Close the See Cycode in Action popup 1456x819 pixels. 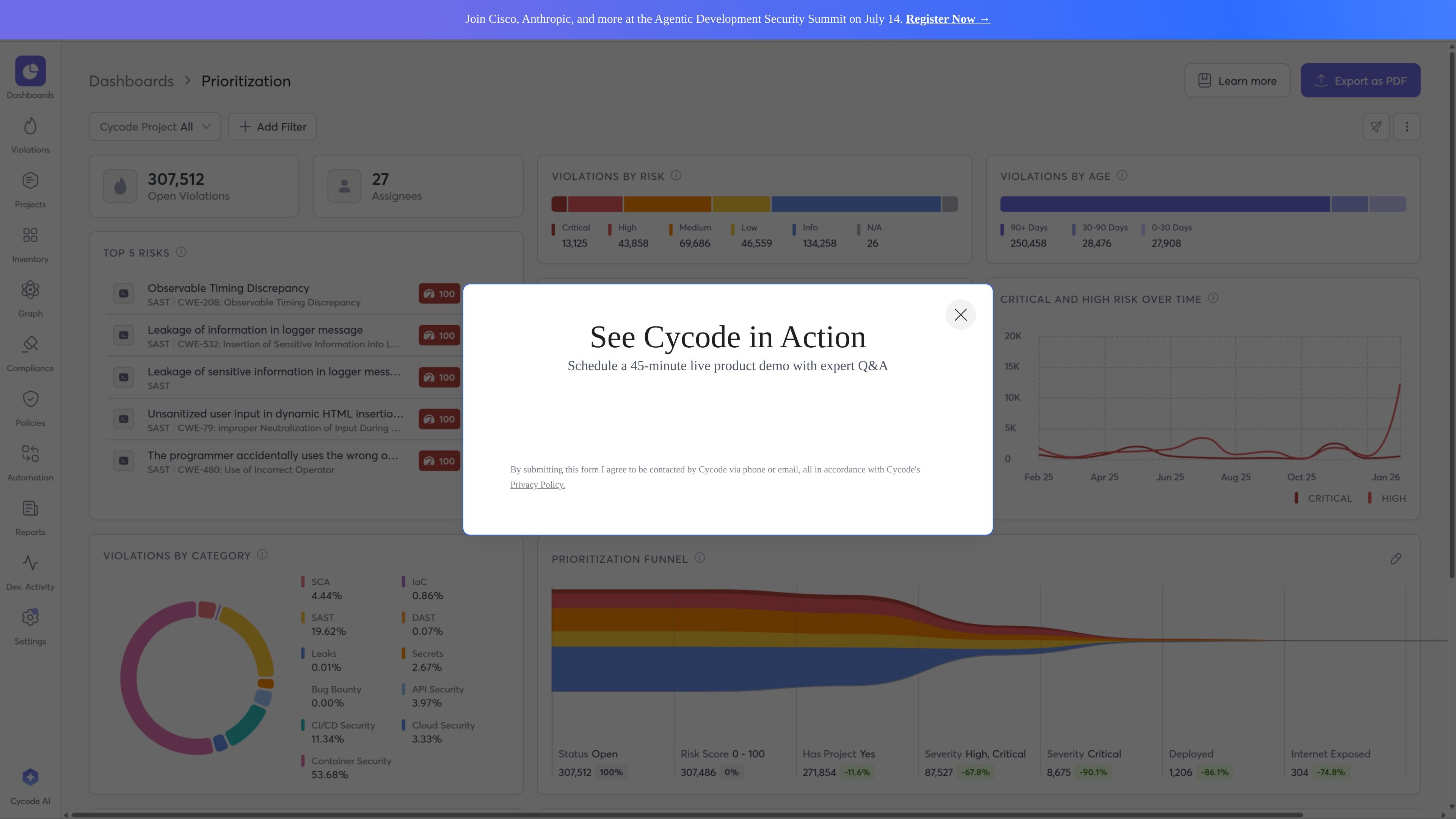point(960,315)
